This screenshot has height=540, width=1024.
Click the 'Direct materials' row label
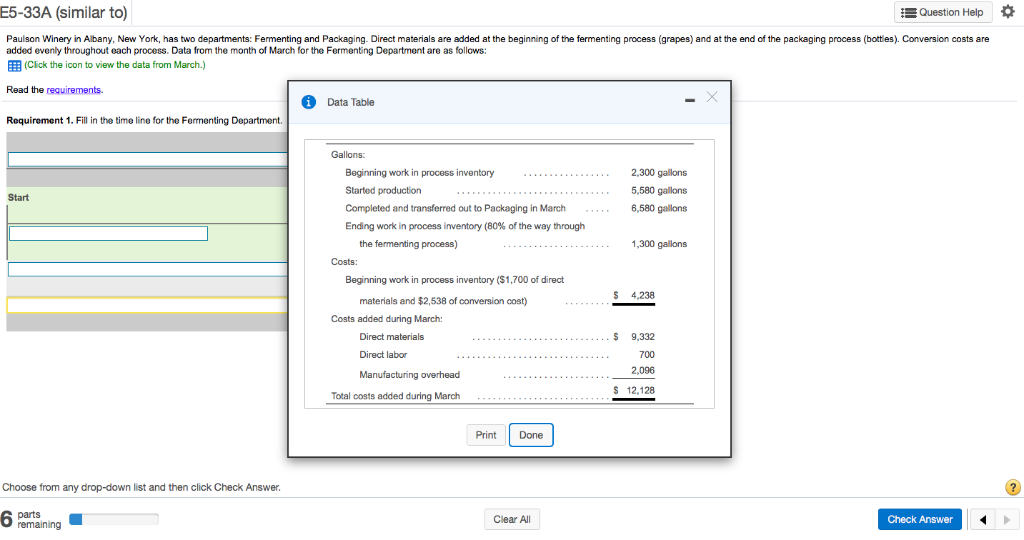391,336
